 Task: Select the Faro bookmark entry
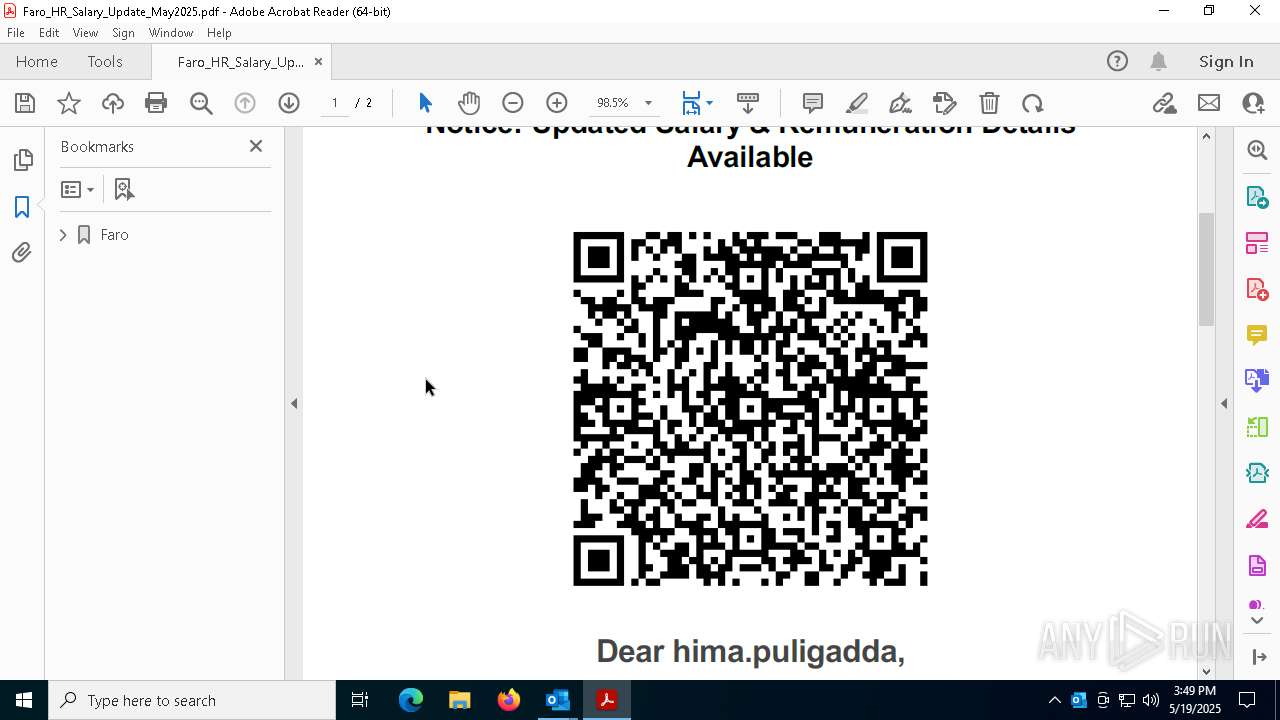tap(114, 235)
